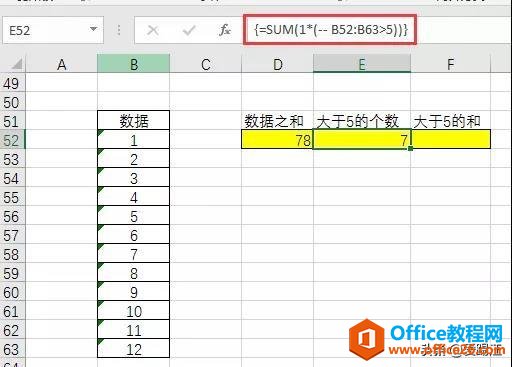
Task: Click the 数据之和 label cell
Action: 277,121
